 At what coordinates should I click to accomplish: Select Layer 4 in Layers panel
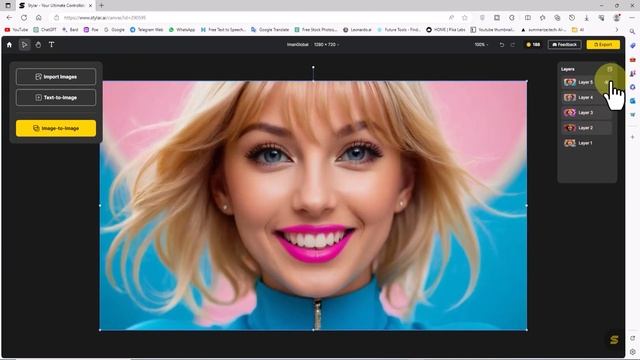[587, 98]
